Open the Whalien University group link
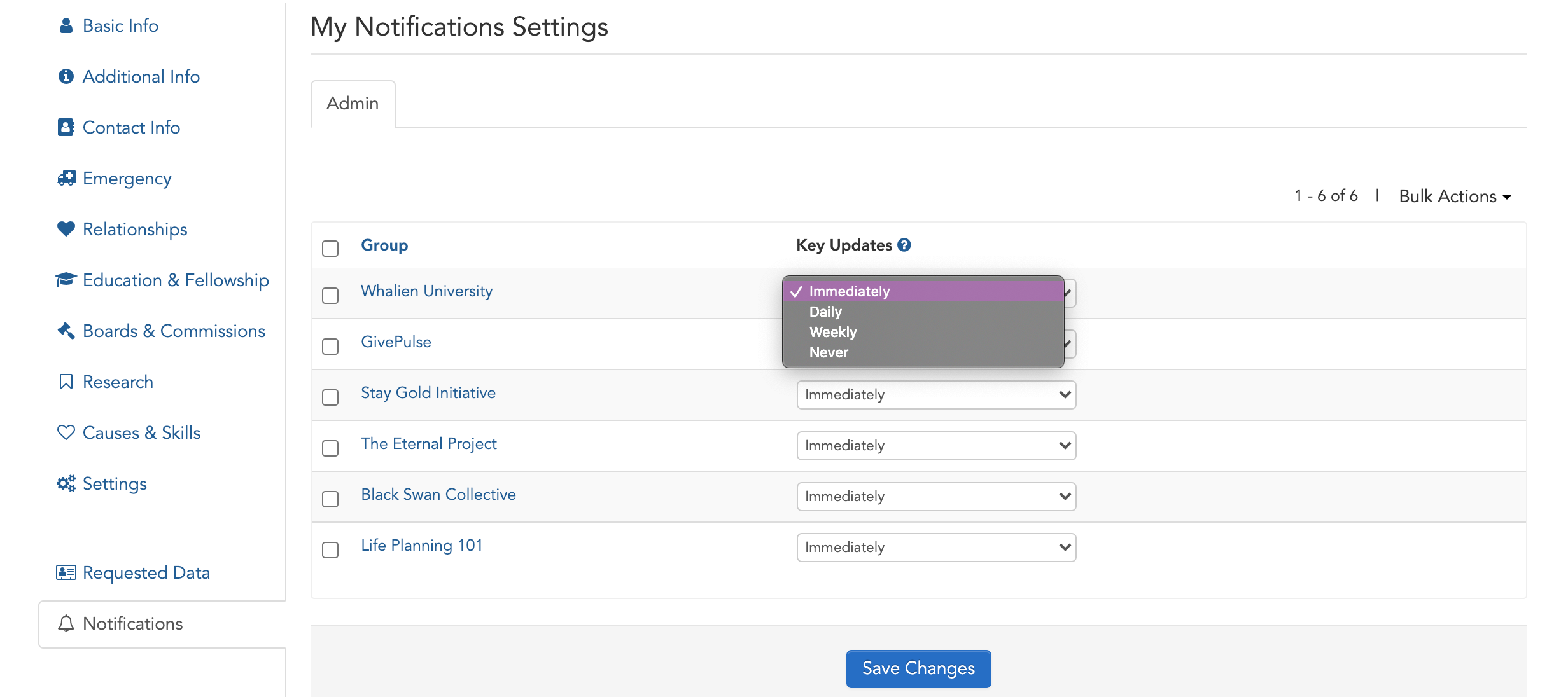The image size is (1568, 697). click(426, 291)
